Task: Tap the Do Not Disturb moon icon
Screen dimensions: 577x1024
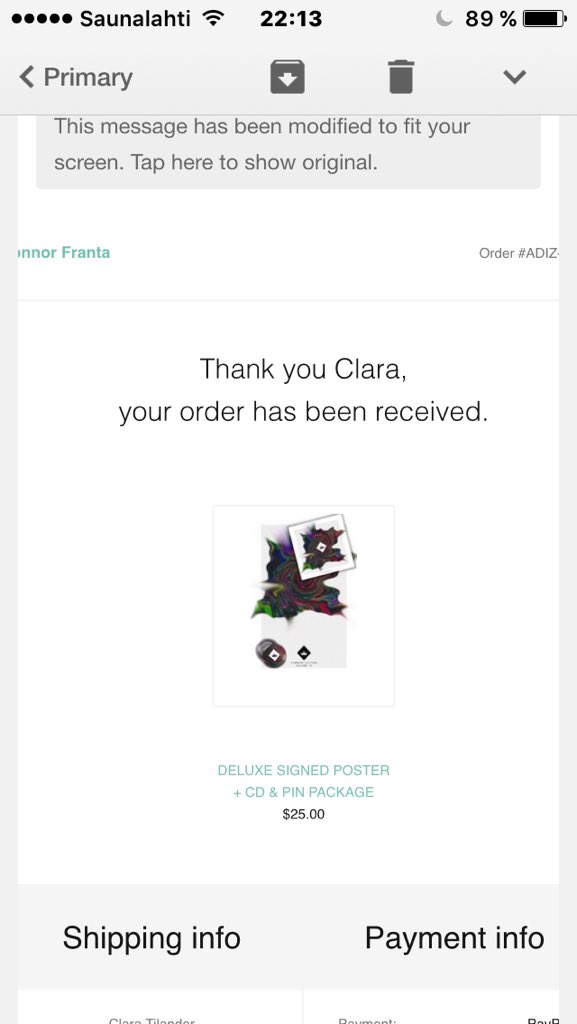Action: coord(444,18)
